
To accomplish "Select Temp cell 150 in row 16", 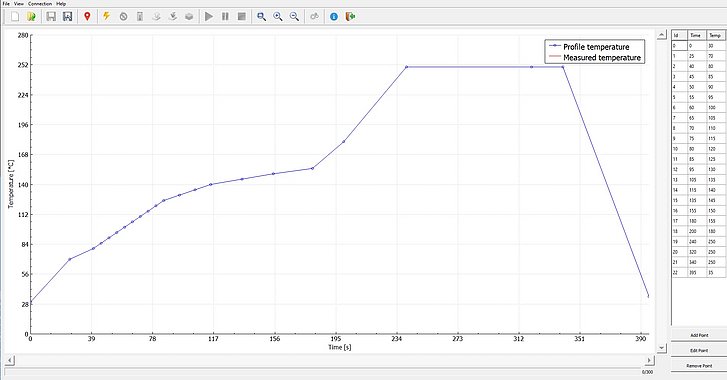I will 715,210.
